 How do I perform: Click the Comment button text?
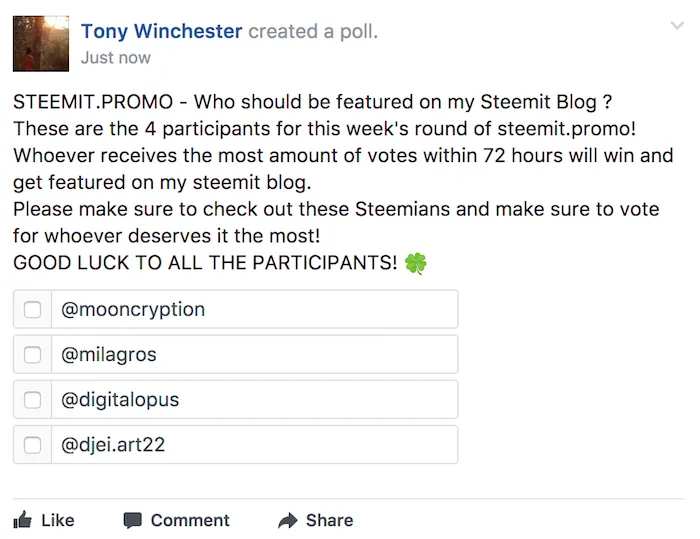click(190, 520)
